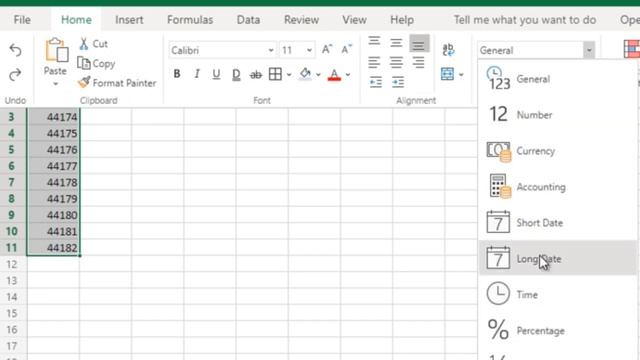Apply cell borders icon
Viewport: 640px width, 360px height.
[275, 74]
